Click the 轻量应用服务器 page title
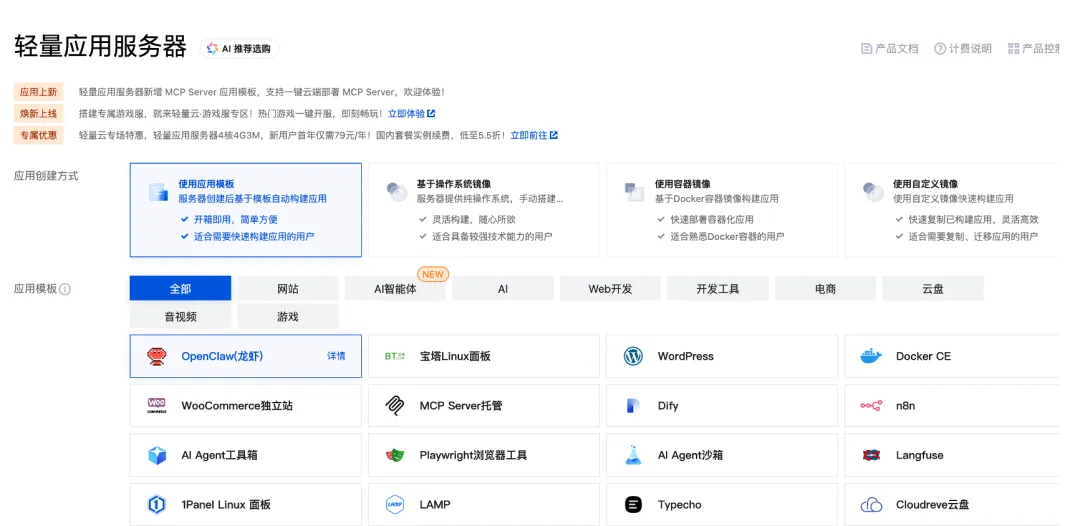This screenshot has width=1080, height=526. (101, 47)
